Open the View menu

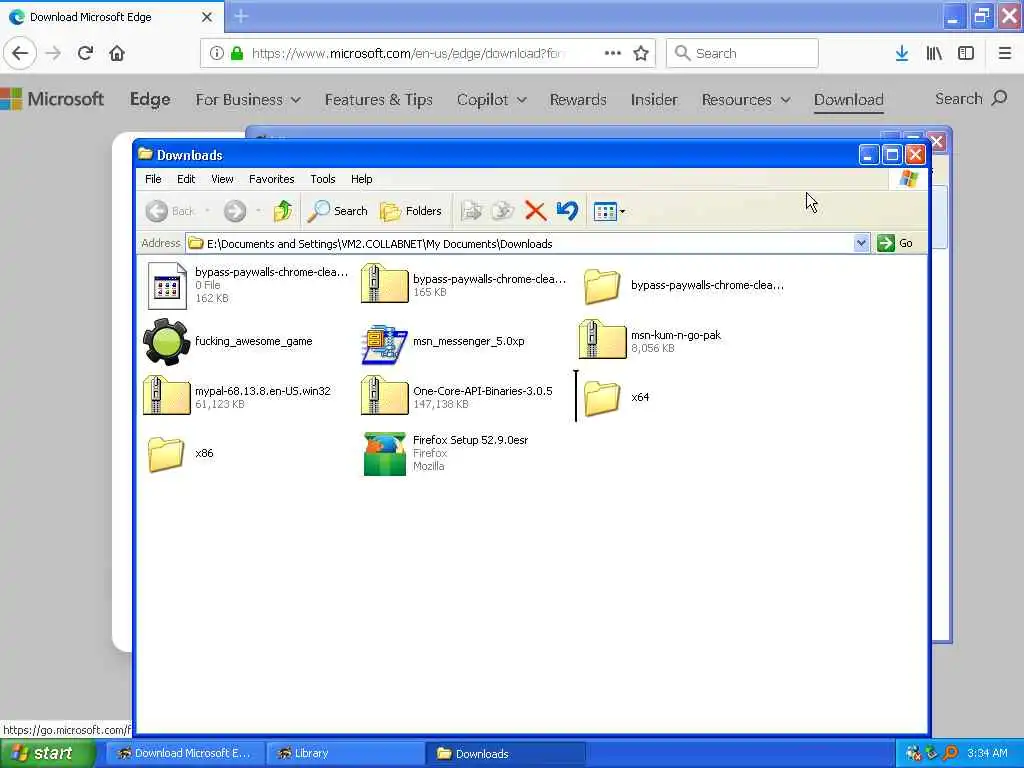tap(222, 179)
